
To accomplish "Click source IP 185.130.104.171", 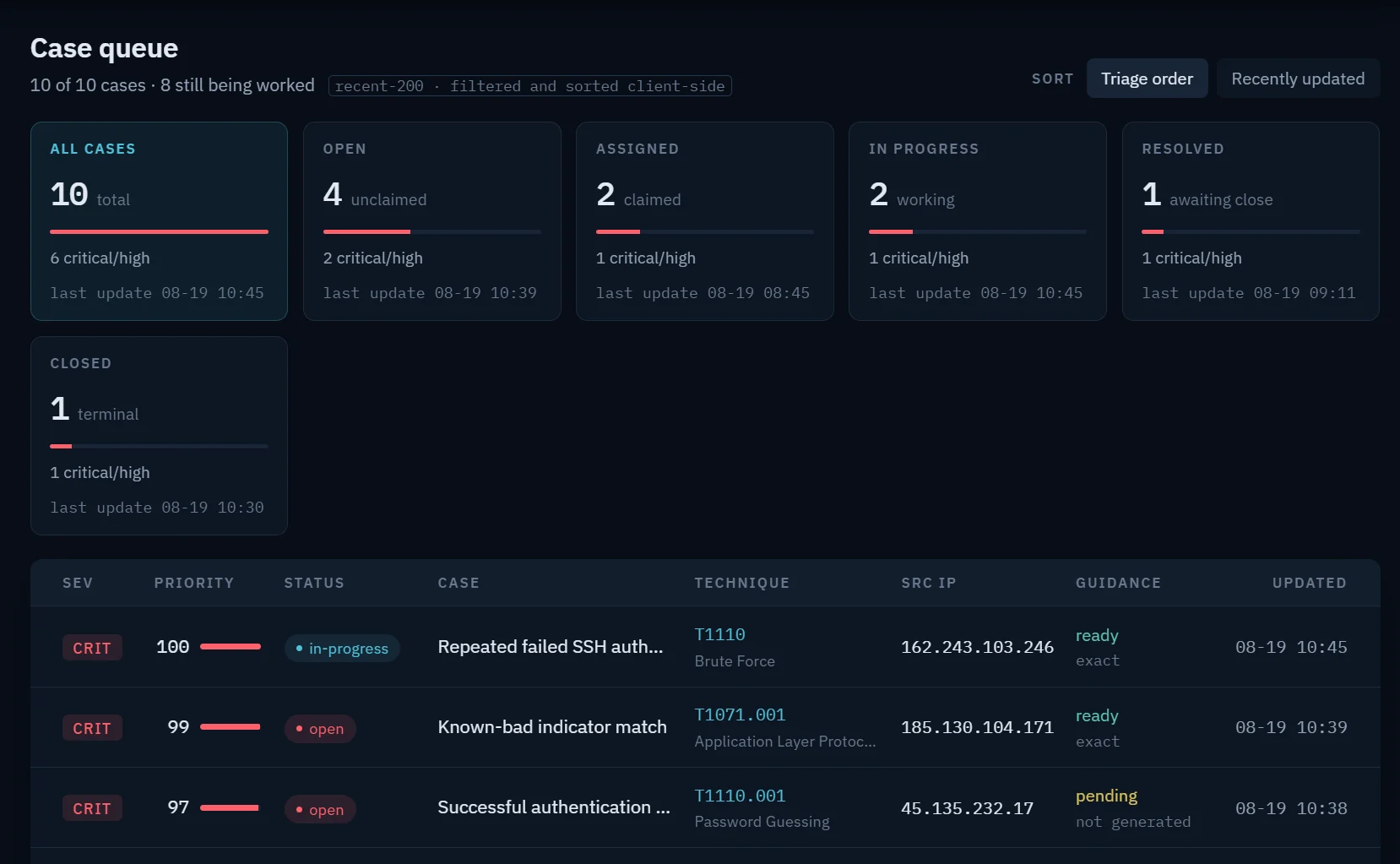I will [x=977, y=727].
